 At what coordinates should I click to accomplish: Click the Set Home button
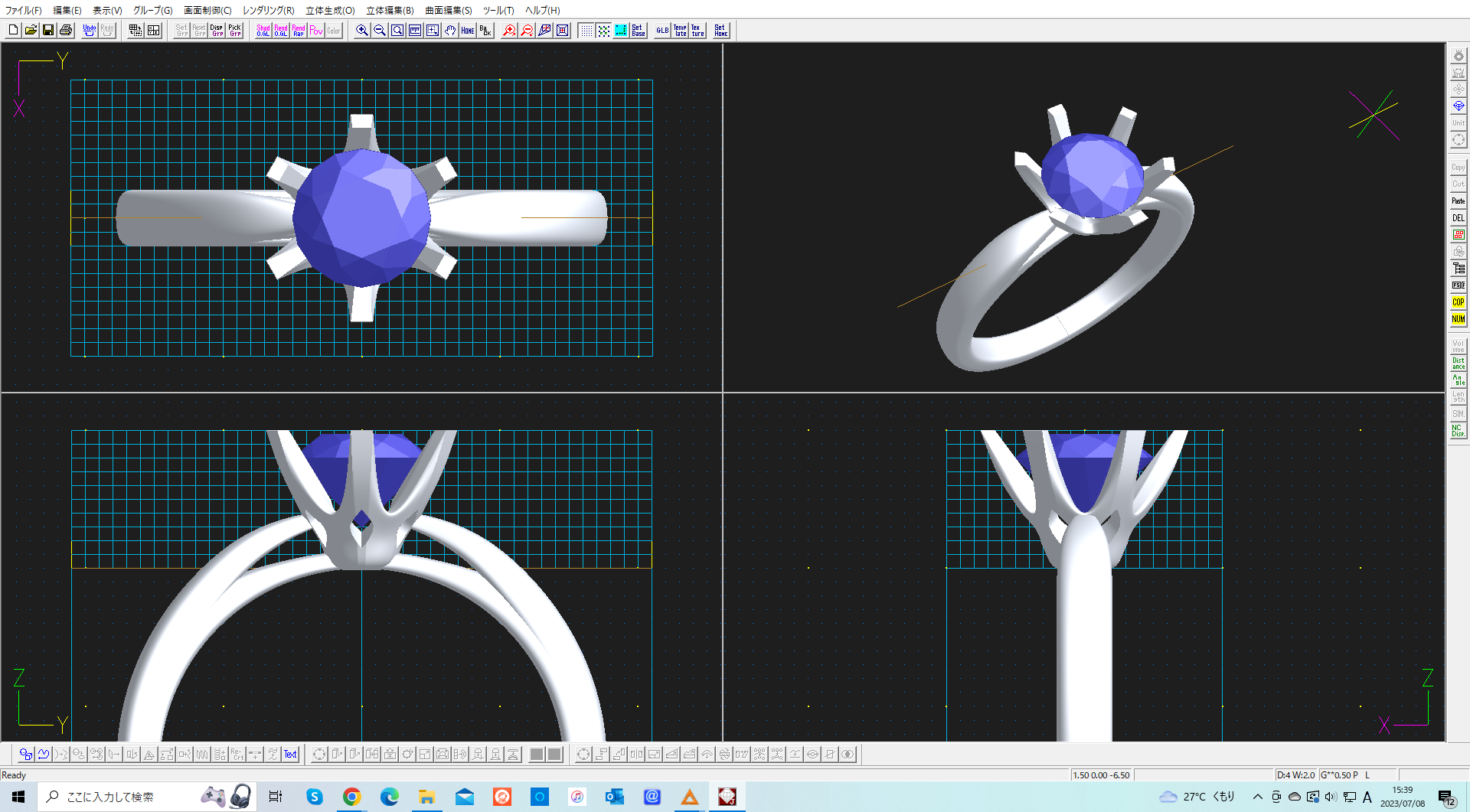tap(720, 31)
